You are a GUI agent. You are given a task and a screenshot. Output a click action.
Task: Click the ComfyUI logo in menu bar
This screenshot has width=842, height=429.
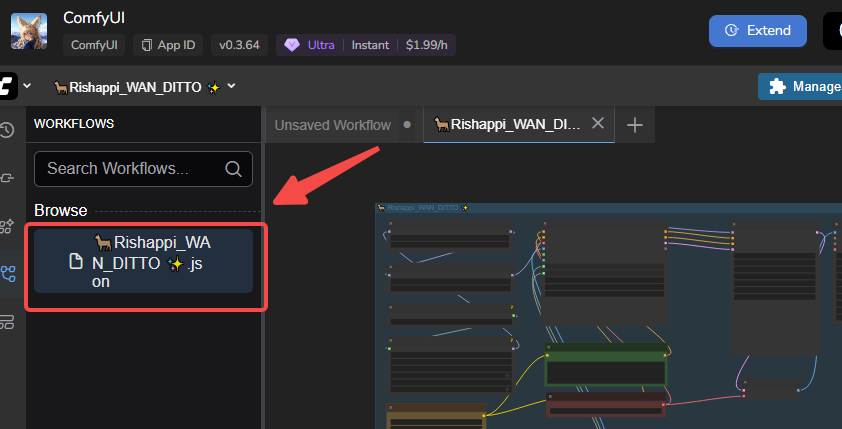(8, 87)
